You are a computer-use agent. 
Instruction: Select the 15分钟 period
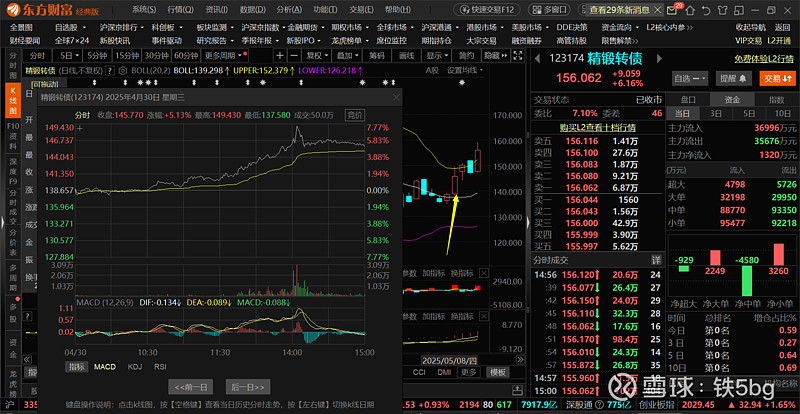(127, 56)
